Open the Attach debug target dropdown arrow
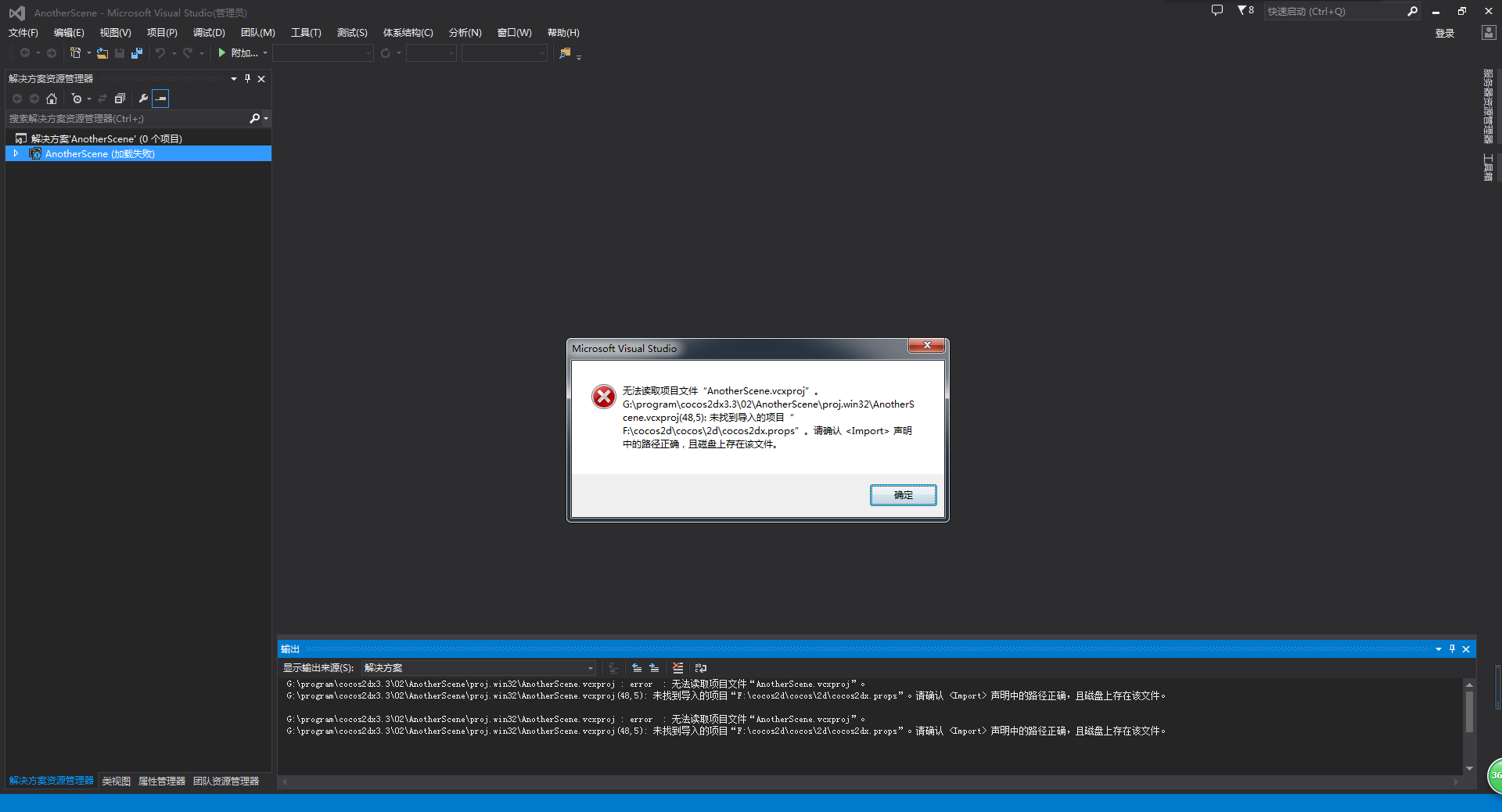The height and width of the screenshot is (812, 1502). (265, 53)
